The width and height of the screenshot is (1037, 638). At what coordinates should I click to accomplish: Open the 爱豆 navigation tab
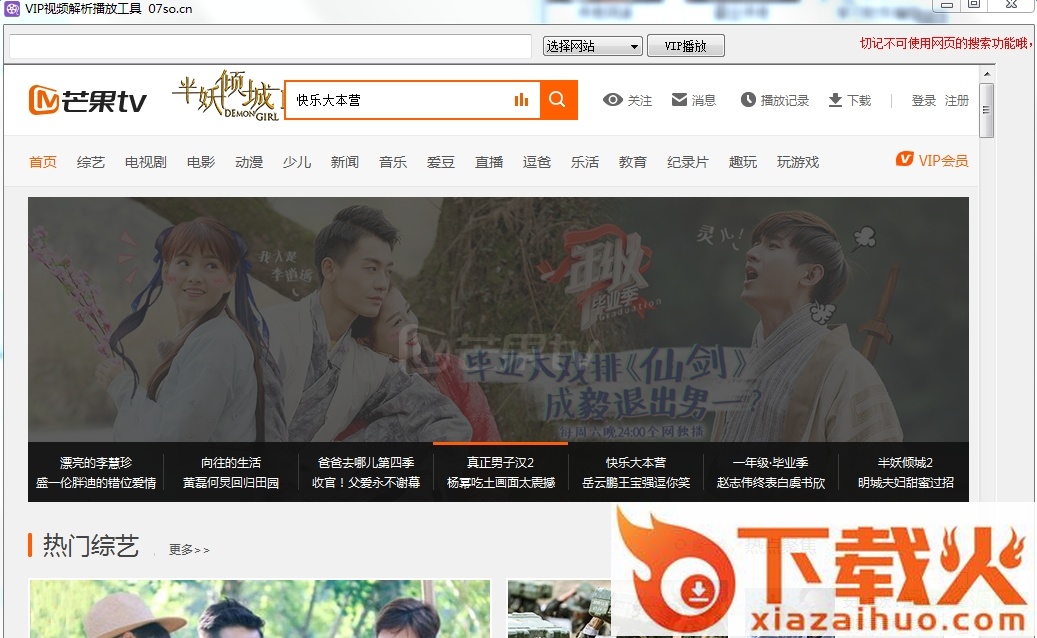(x=440, y=162)
